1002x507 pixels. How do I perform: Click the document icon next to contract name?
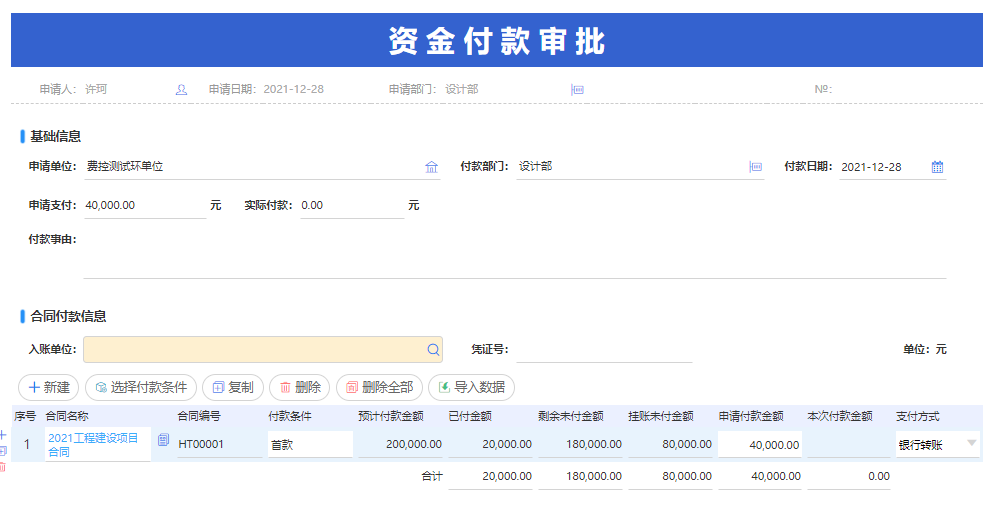(164, 440)
